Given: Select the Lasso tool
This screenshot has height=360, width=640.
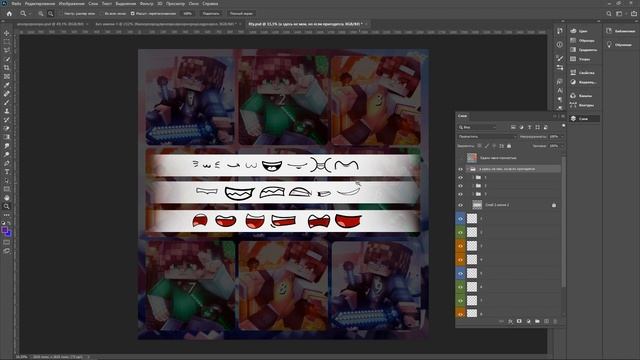Looking at the screenshot, I should click(x=7, y=50).
